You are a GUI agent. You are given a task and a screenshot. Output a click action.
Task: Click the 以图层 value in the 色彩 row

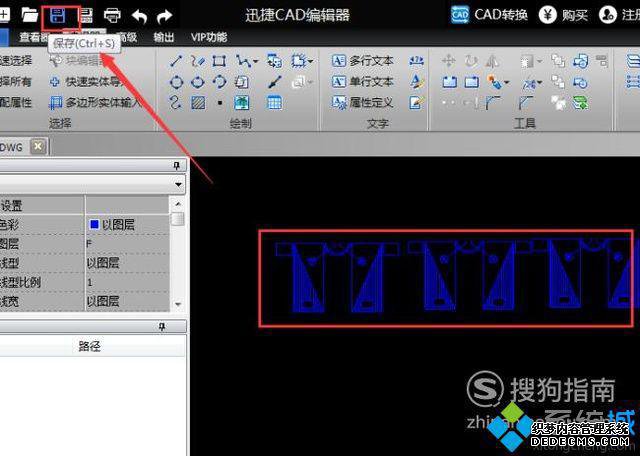point(118,225)
